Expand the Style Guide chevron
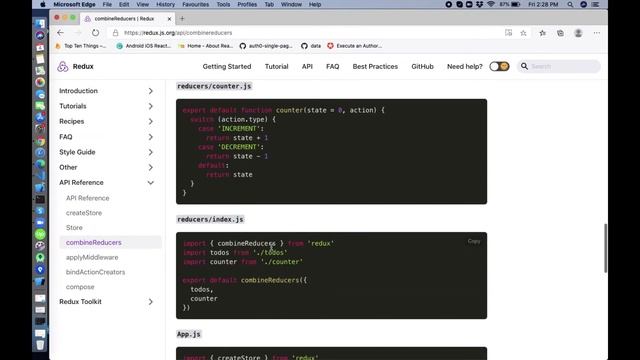Image resolution: width=640 pixels, height=360 pixels. (151, 152)
